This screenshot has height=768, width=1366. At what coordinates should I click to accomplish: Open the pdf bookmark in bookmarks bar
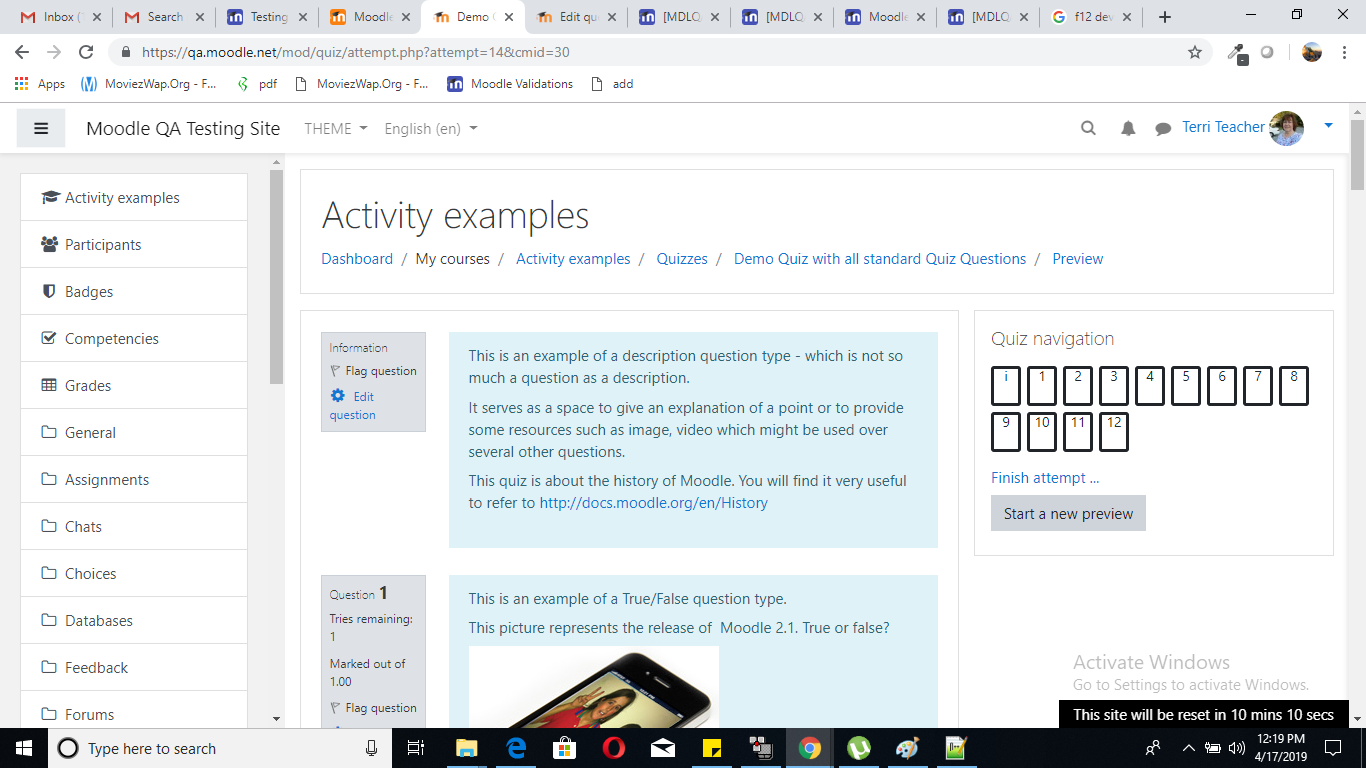(257, 84)
